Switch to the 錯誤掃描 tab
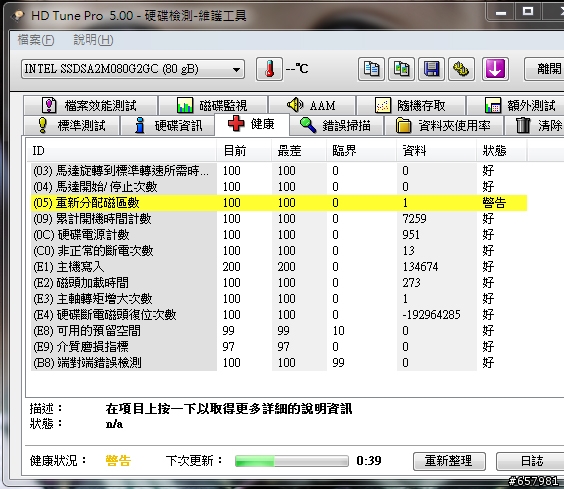The width and height of the screenshot is (564, 489). (336, 126)
